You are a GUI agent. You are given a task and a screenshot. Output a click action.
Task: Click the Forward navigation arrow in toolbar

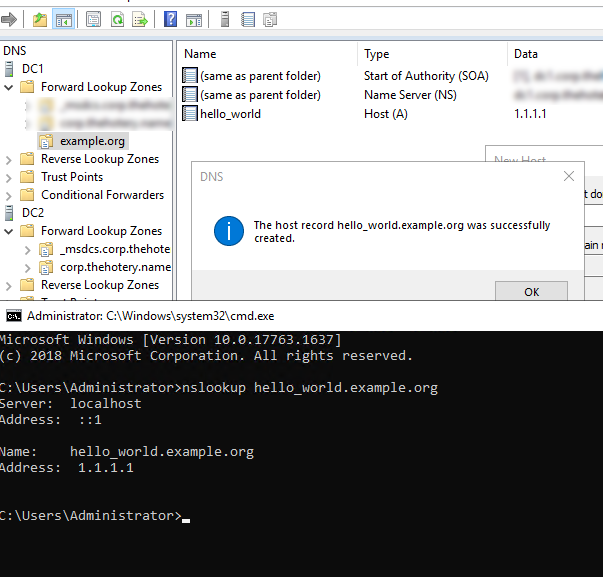[9, 19]
